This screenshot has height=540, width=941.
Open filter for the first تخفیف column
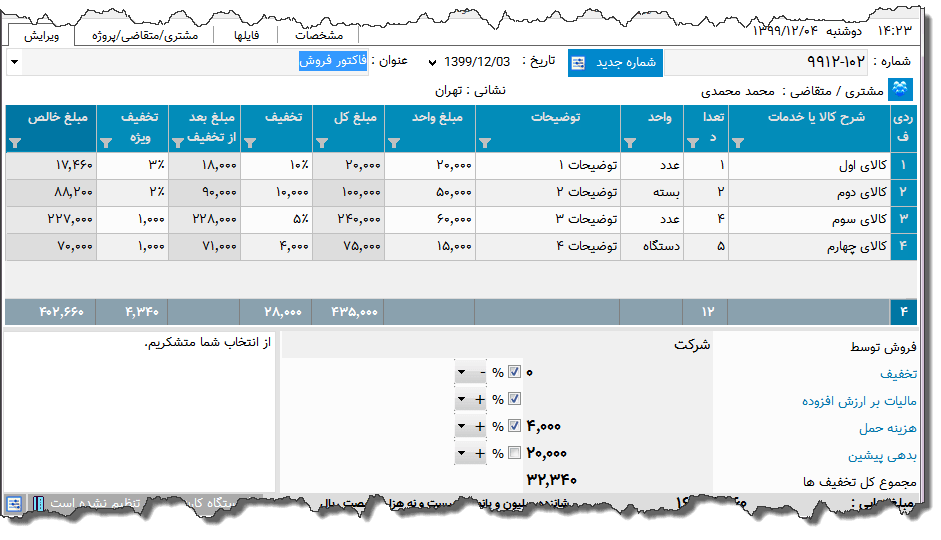(x=250, y=143)
